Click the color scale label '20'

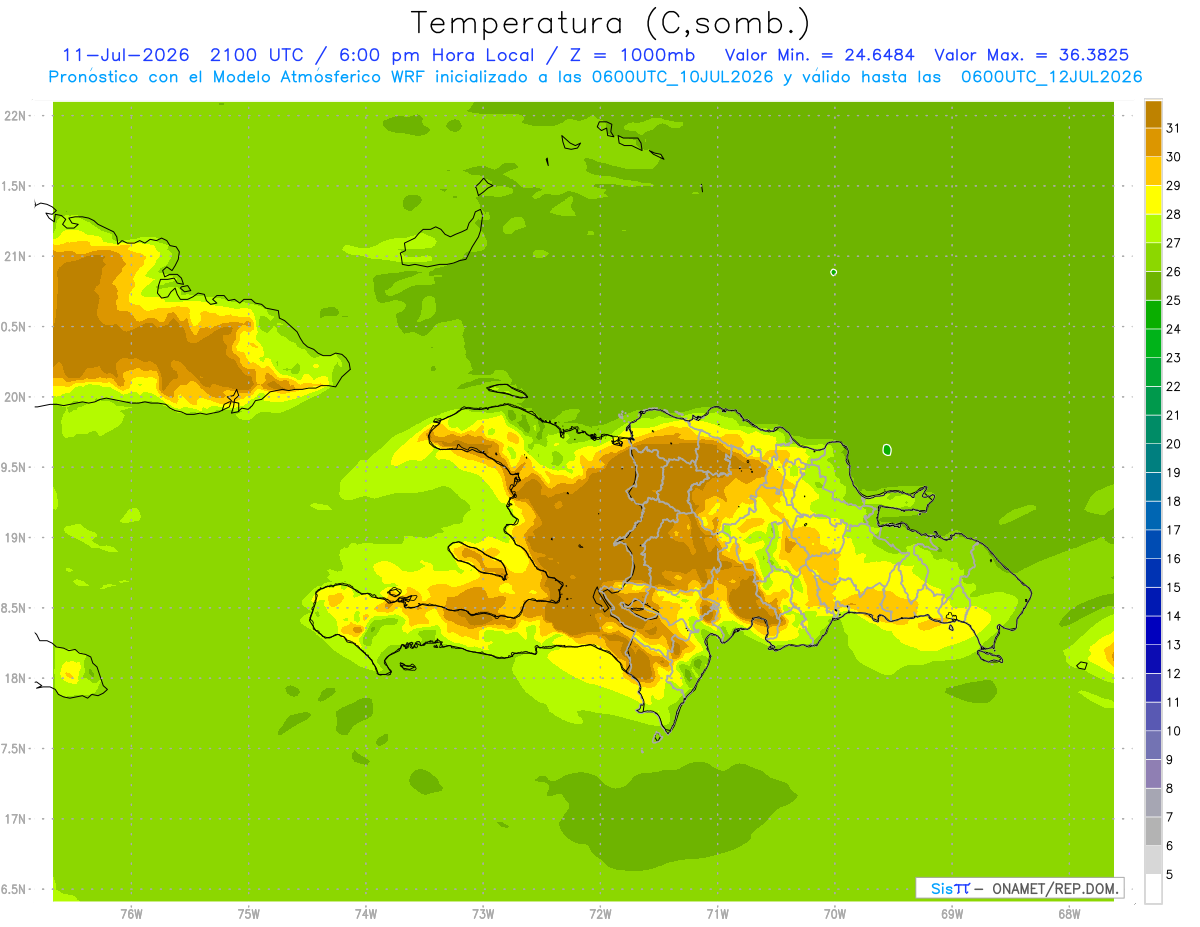[1174, 443]
